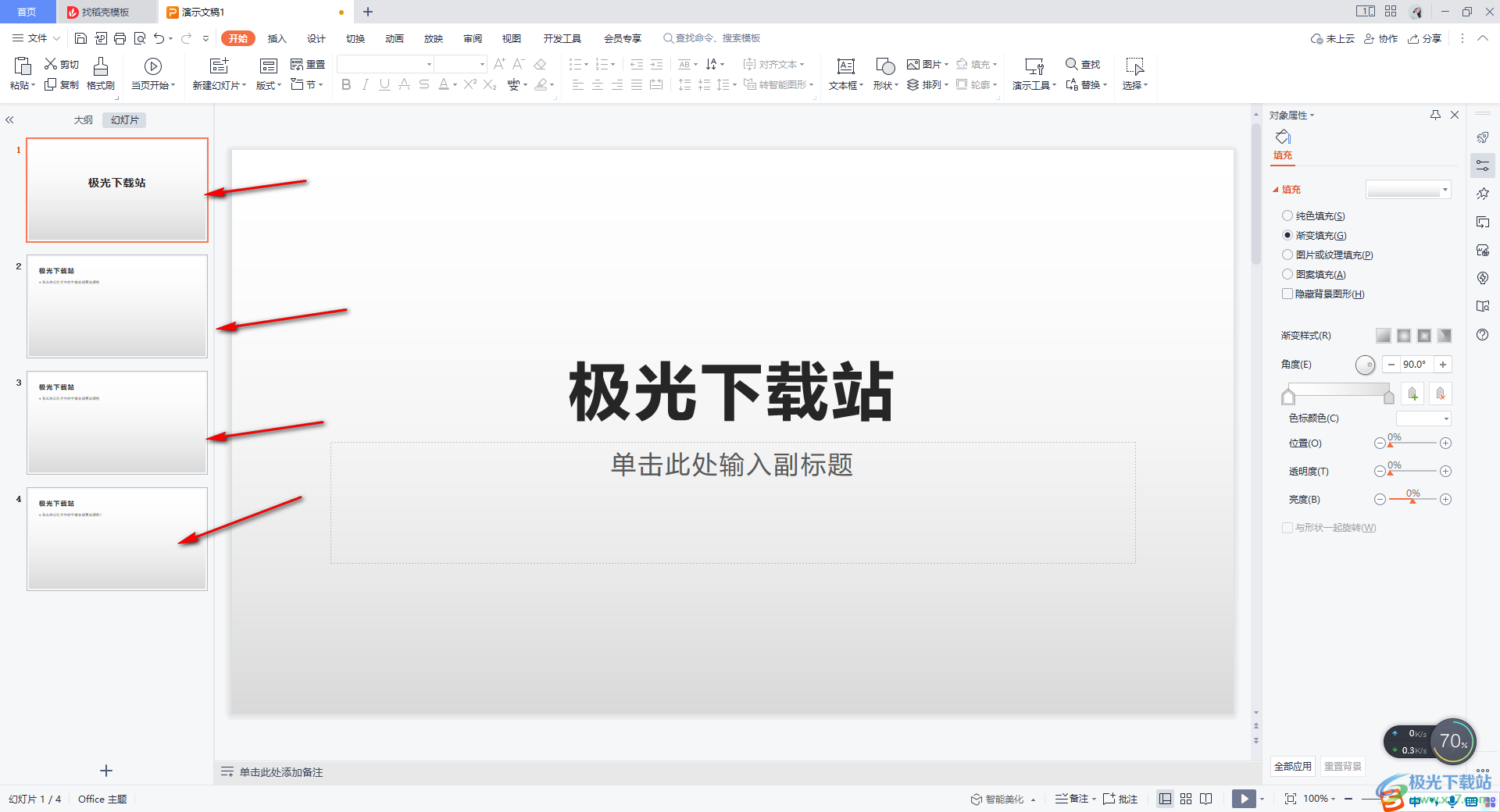This screenshot has height=812, width=1500.
Task: Click the fill bucket icon in properties panel
Action: (x=1283, y=137)
